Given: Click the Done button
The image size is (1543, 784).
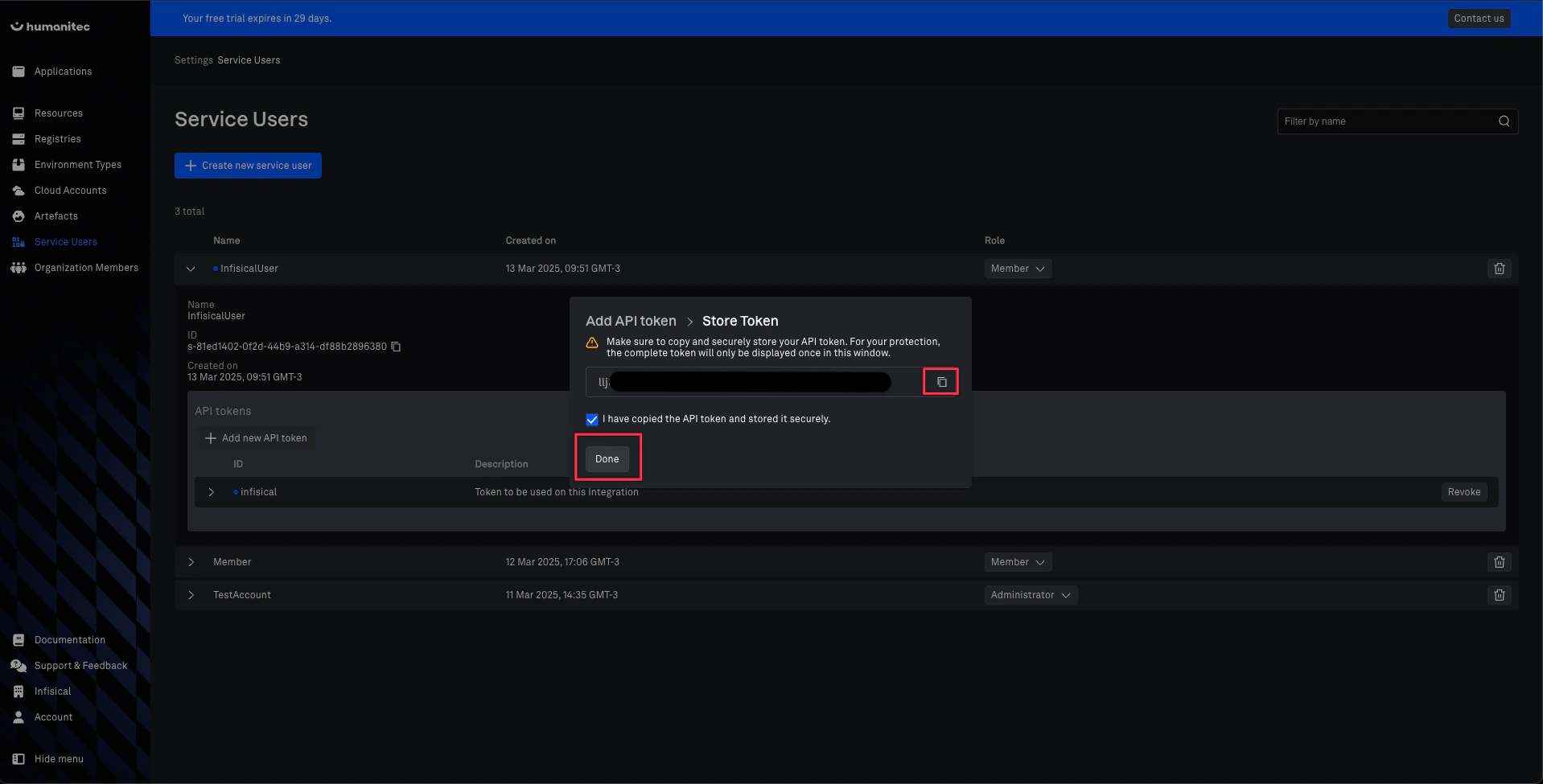Looking at the screenshot, I should click(x=607, y=459).
